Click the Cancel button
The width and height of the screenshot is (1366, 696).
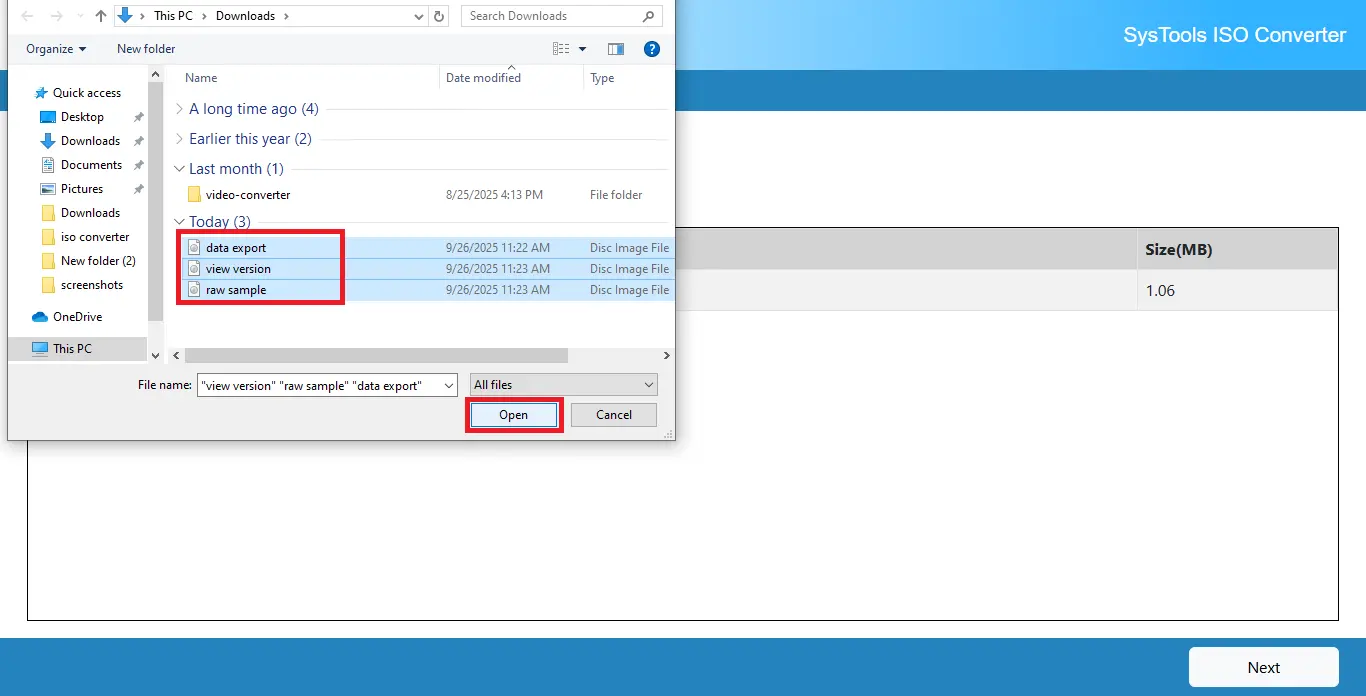point(614,415)
